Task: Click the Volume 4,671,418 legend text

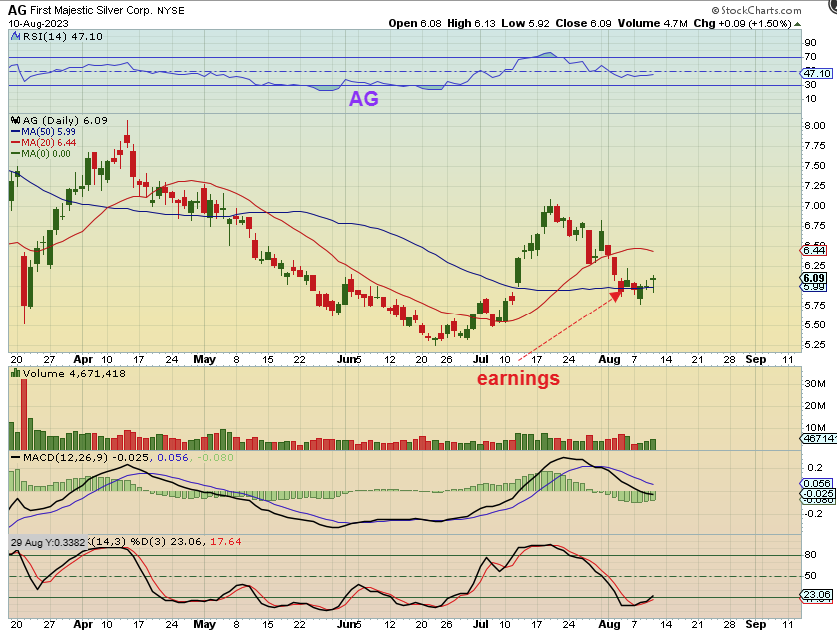Action: point(74,373)
